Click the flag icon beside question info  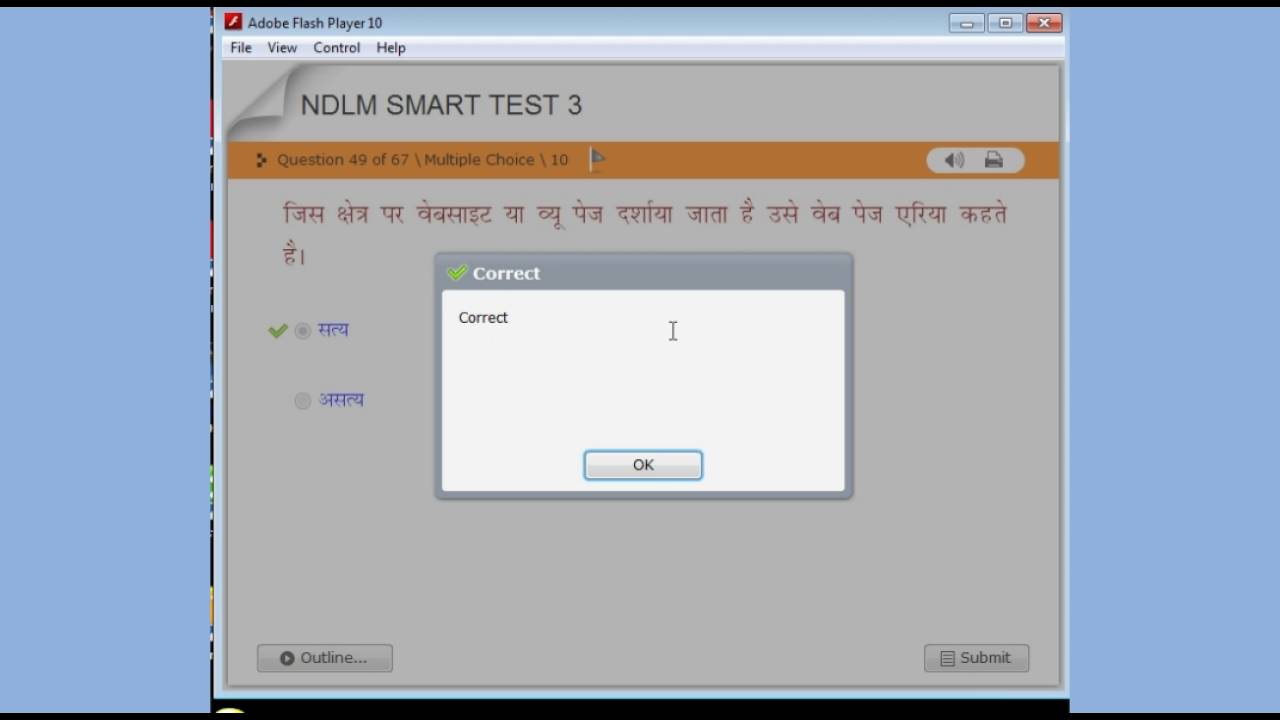pyautogui.click(x=597, y=159)
